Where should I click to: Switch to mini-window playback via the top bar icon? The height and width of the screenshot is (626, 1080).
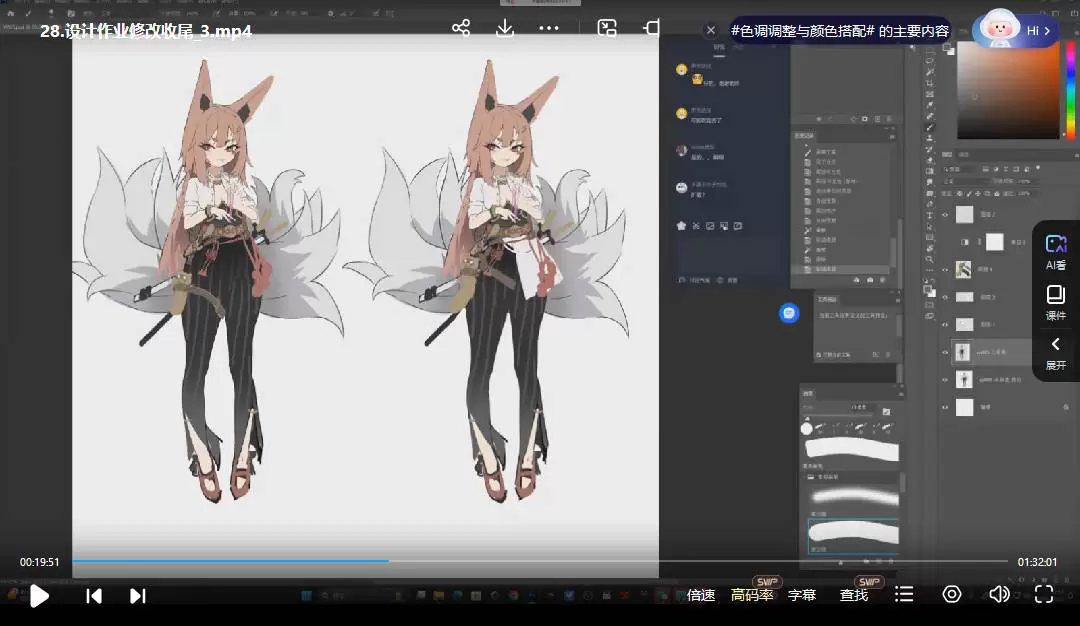[x=607, y=28]
